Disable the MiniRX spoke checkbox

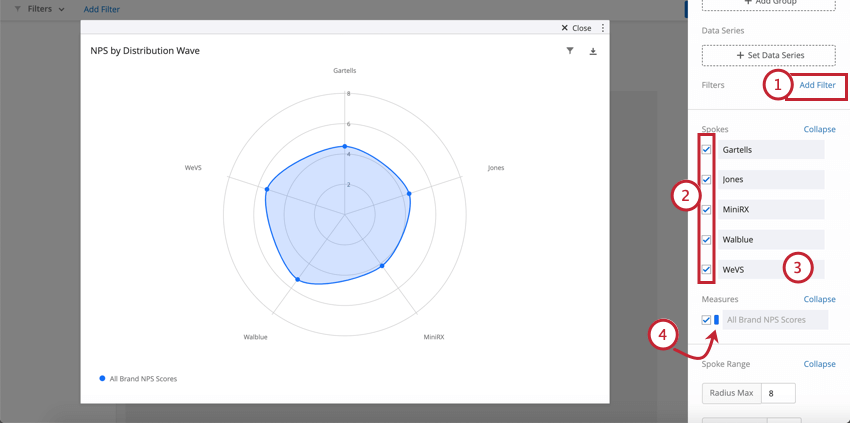pyautogui.click(x=706, y=209)
